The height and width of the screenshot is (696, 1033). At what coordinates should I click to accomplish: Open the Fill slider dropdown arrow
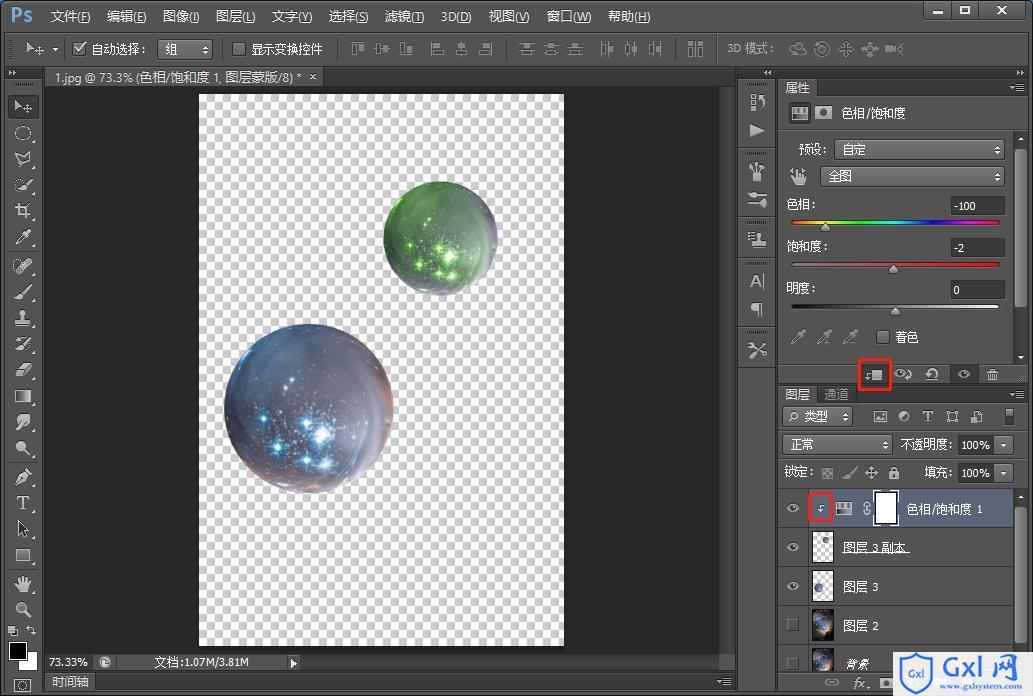click(x=1003, y=473)
